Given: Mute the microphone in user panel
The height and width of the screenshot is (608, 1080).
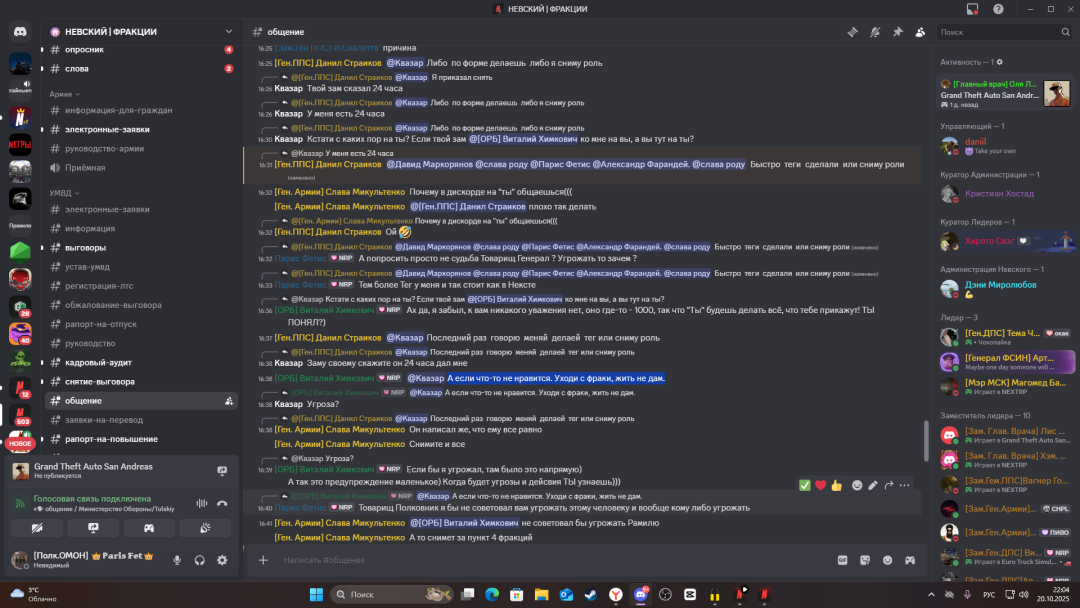Looking at the screenshot, I should click(178, 561).
